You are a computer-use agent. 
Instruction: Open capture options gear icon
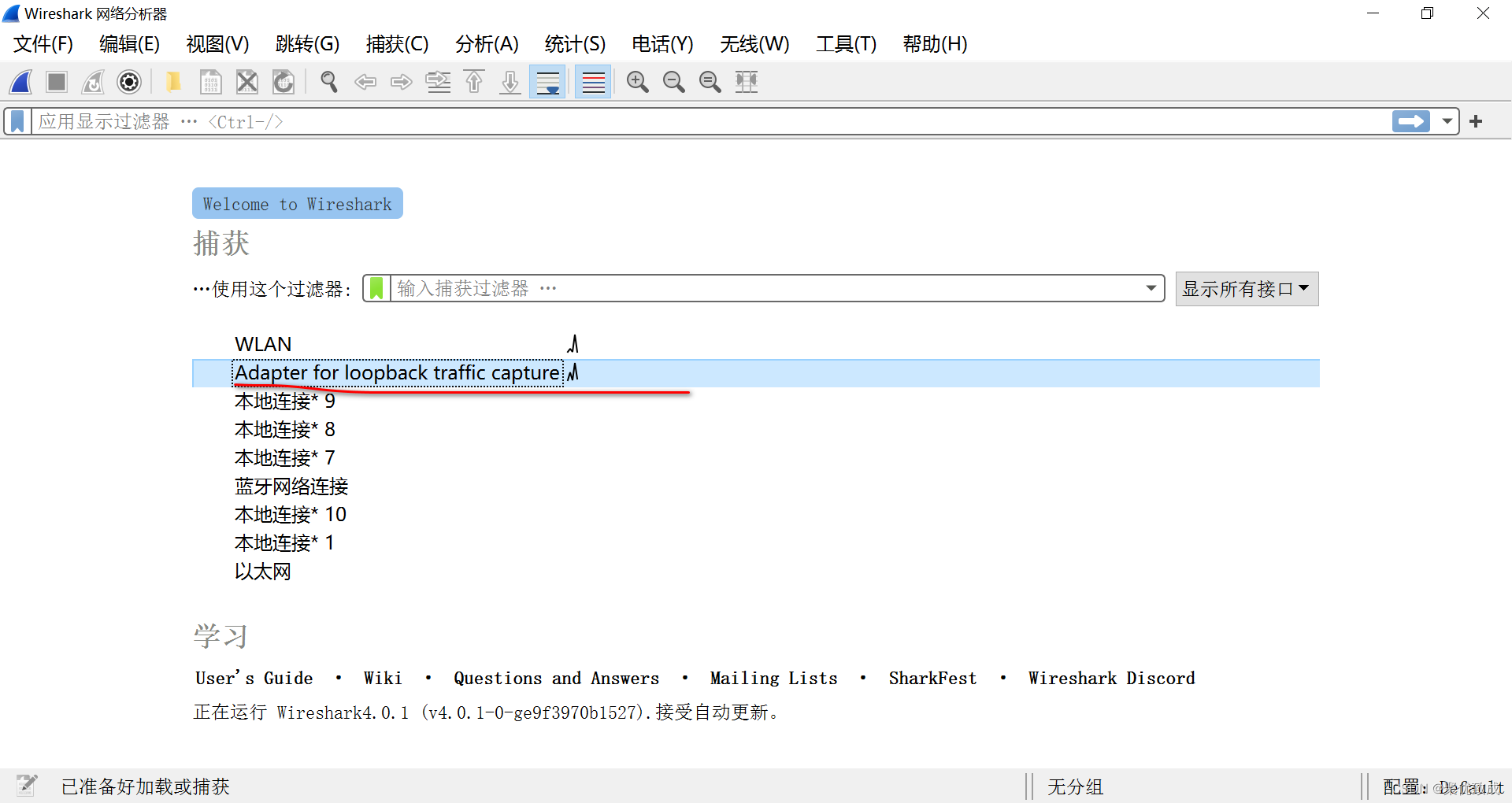tap(129, 82)
